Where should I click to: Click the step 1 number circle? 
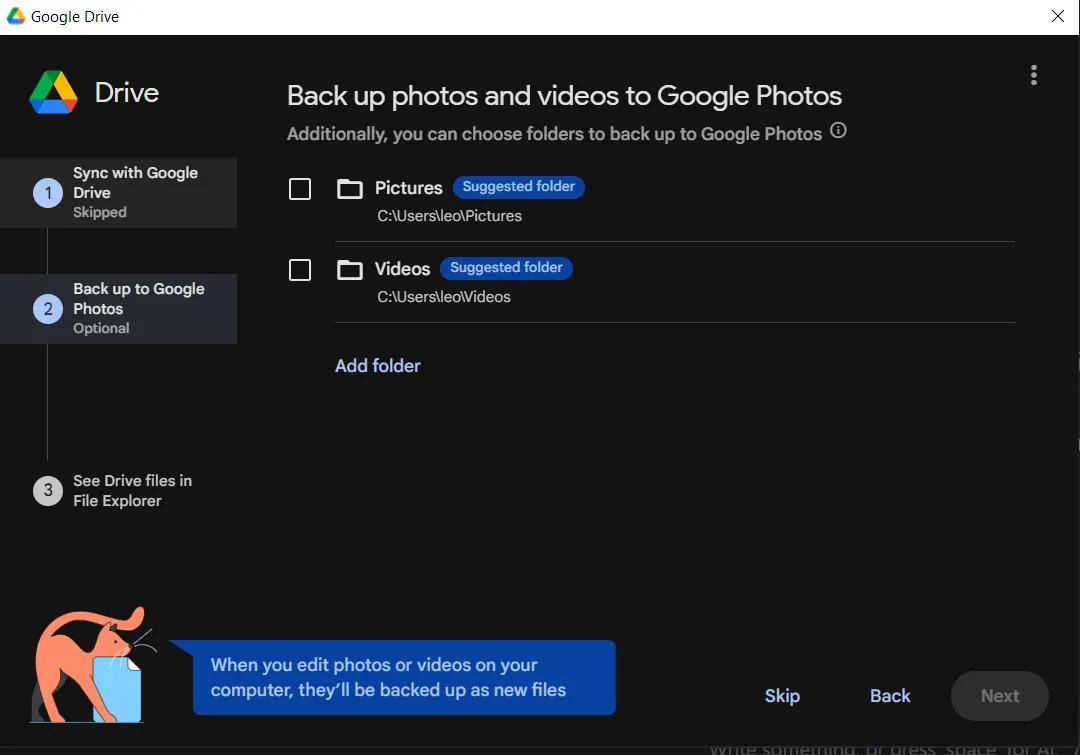[48, 193]
